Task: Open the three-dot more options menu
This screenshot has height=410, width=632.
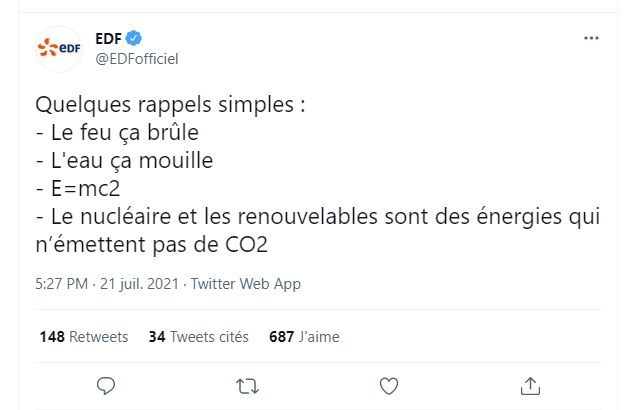Action: point(591,38)
